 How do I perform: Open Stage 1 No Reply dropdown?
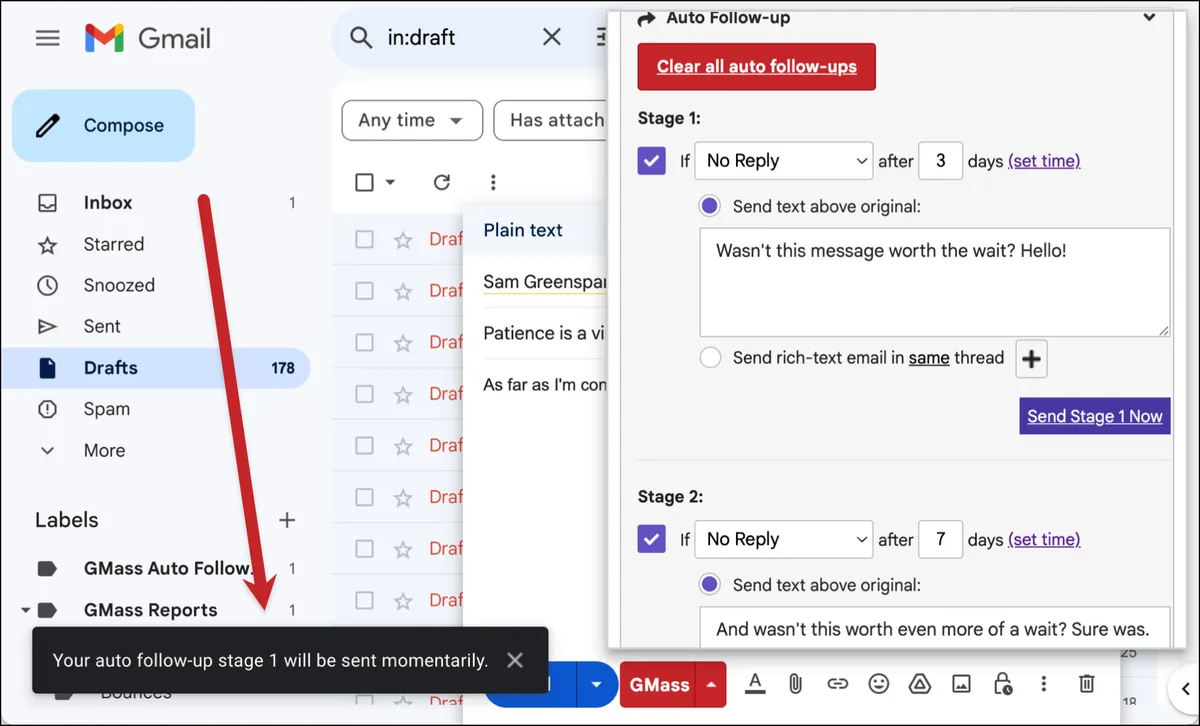coord(784,161)
